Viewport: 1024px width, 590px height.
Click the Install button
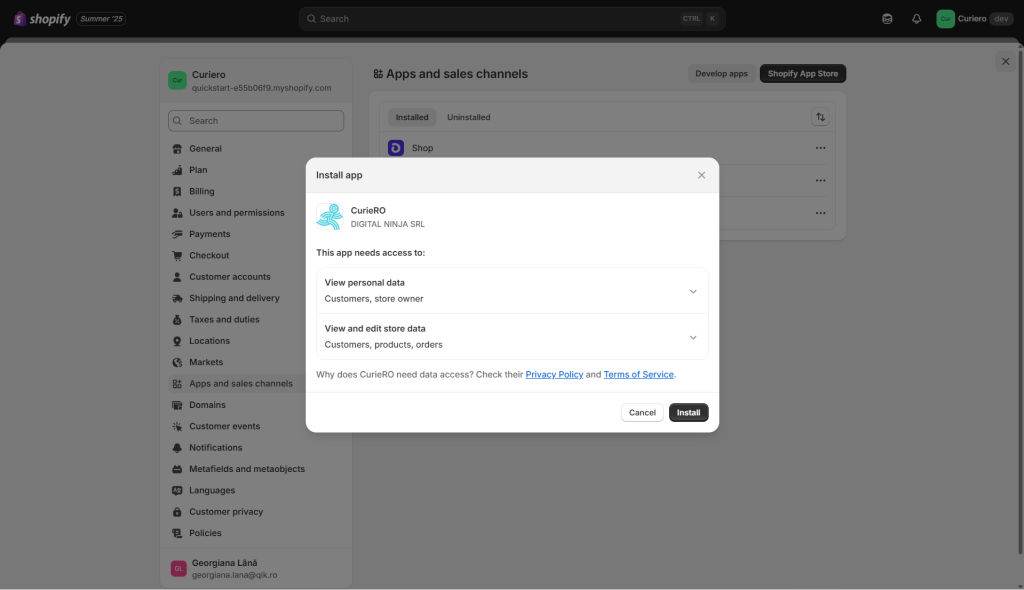688,412
